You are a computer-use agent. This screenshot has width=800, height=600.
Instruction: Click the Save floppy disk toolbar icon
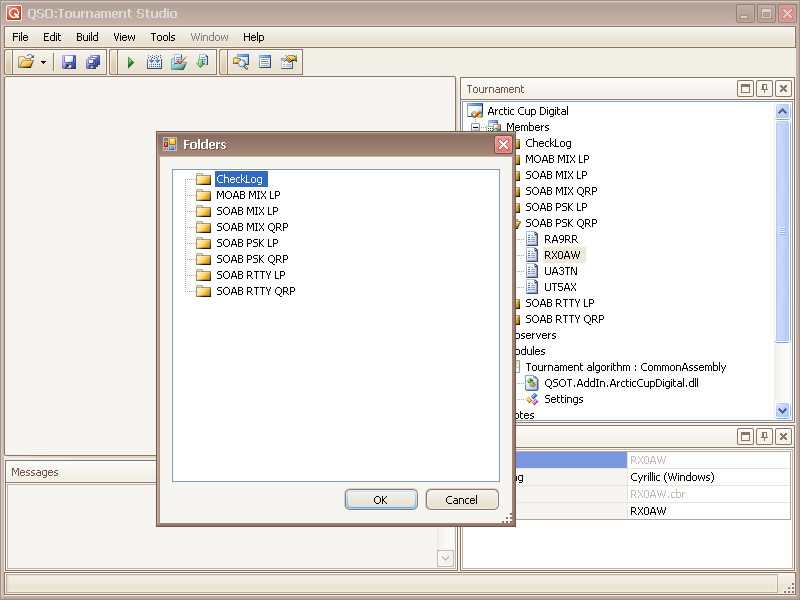pyautogui.click(x=69, y=62)
